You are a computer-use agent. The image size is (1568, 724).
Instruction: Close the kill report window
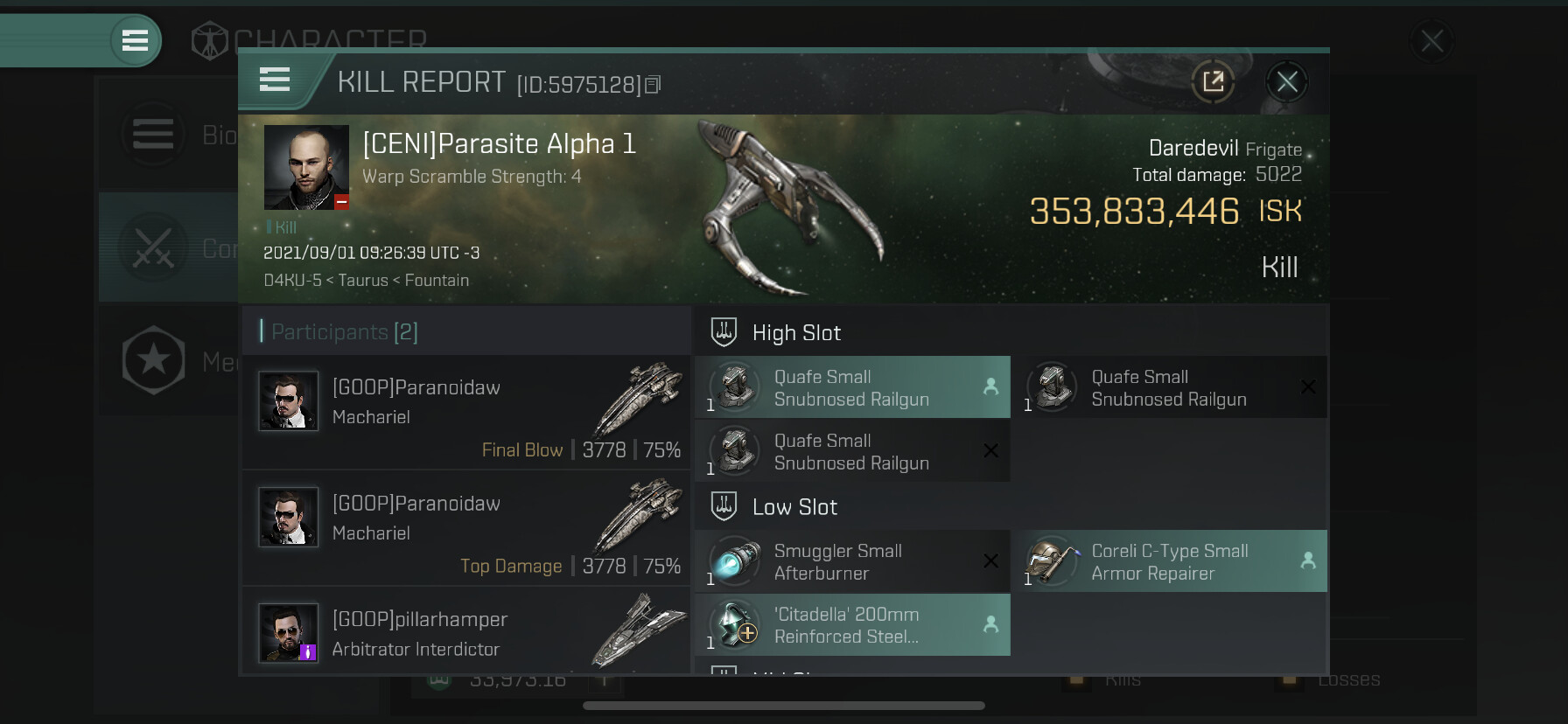click(1286, 82)
